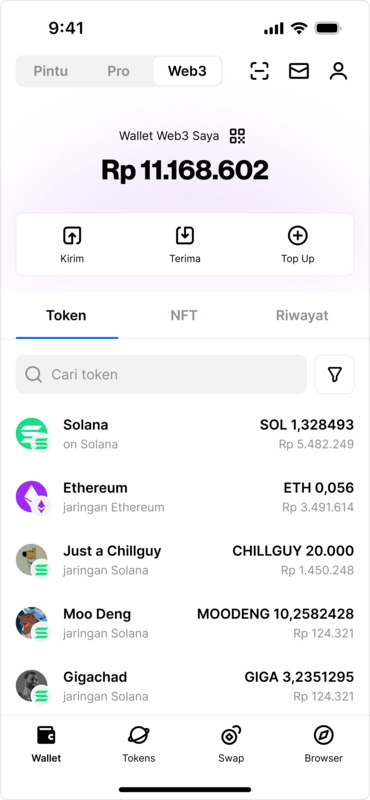Open the Riwayat history tab
This screenshot has height=800, width=370.
coord(302,315)
